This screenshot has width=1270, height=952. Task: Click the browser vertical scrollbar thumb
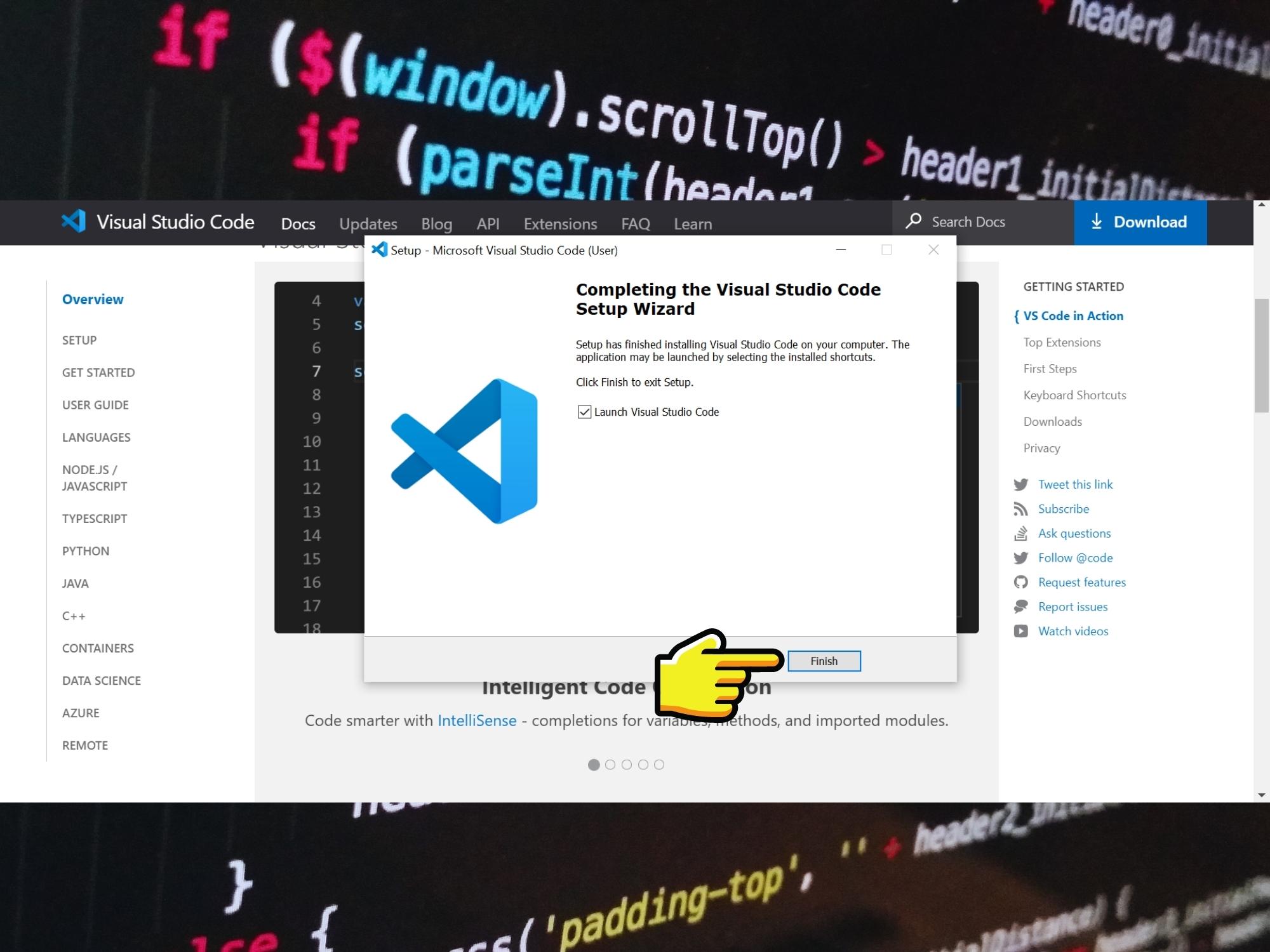point(1261,355)
